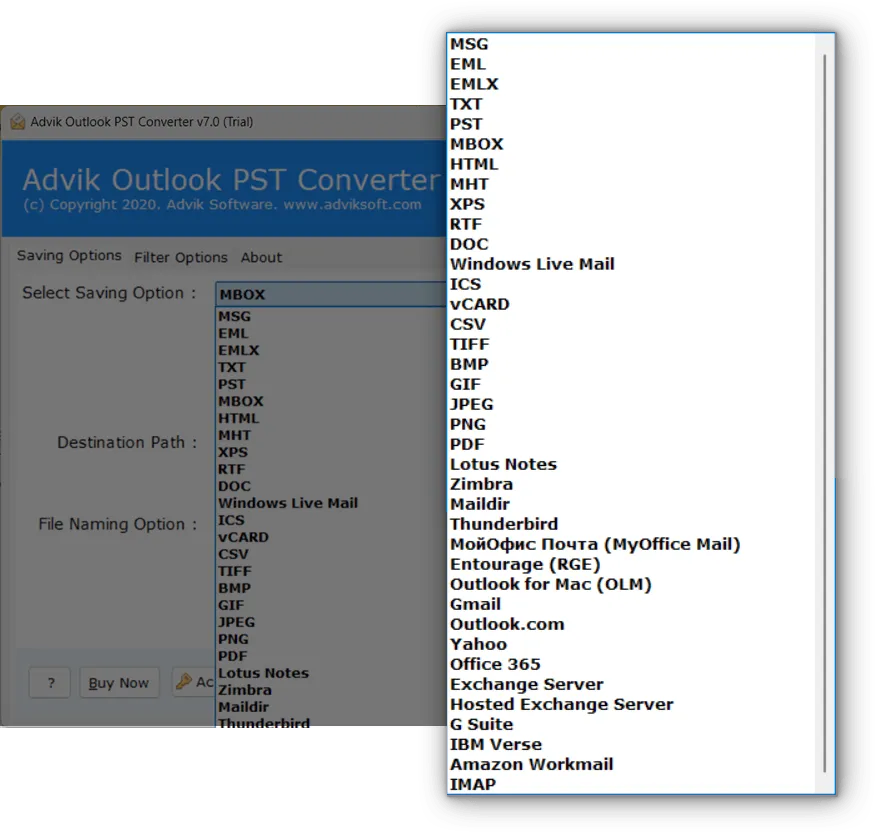
Task: Choose Windows Live Mail in the dimmed window list
Action: pyautogui.click(x=287, y=503)
